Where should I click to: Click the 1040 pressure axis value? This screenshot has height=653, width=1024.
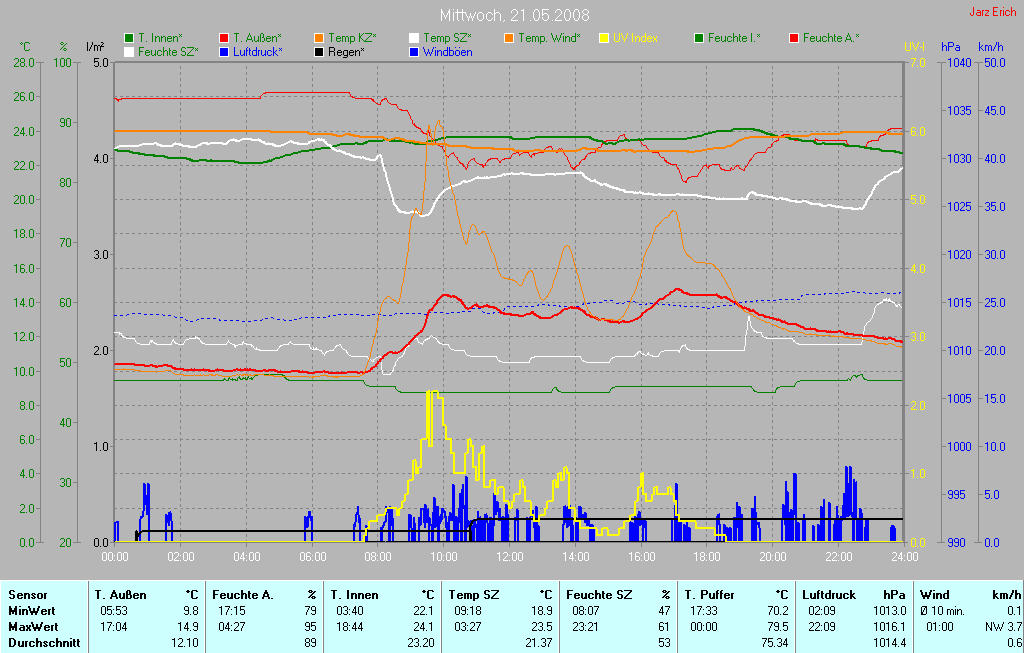pos(959,63)
